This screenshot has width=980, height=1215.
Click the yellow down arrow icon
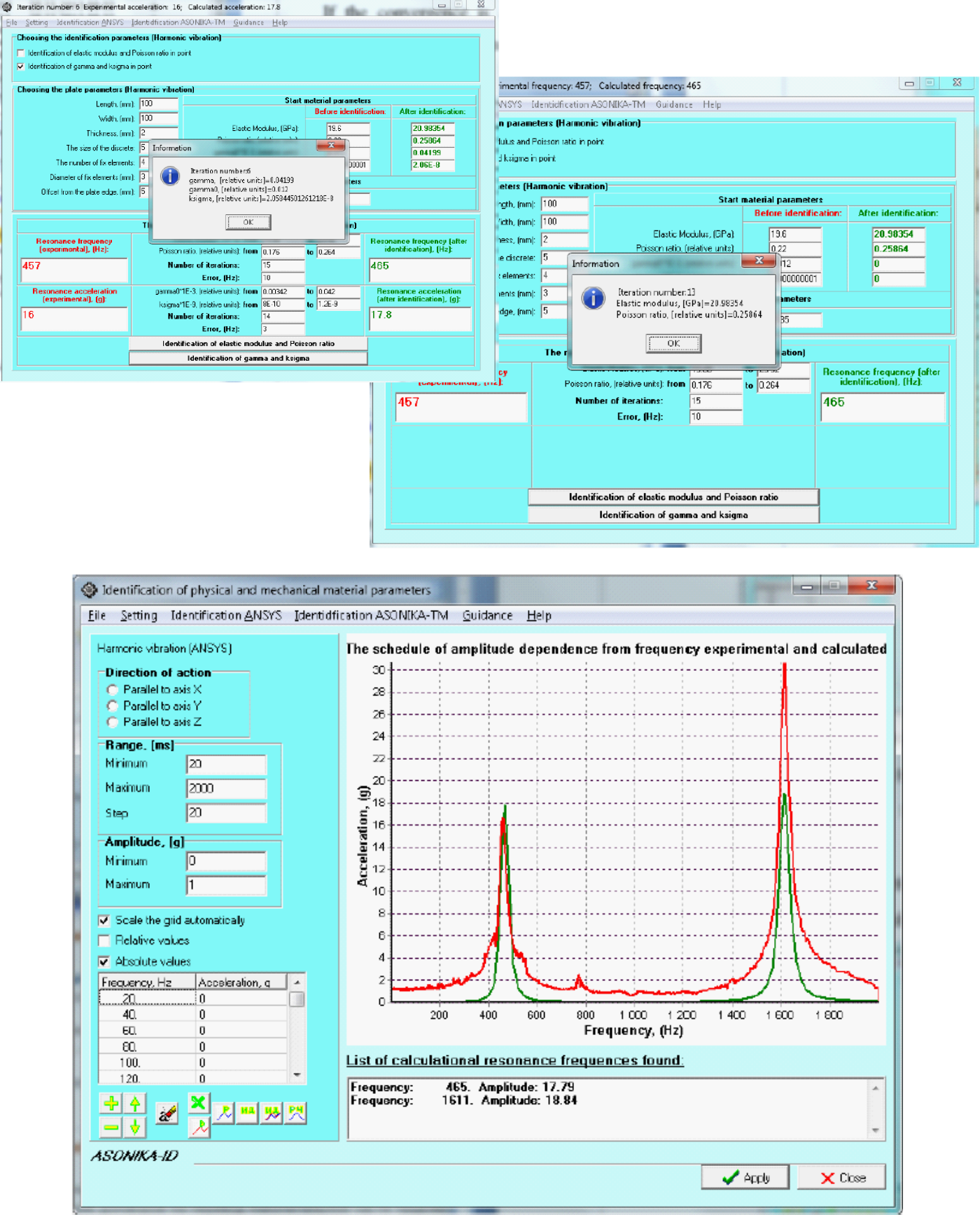135,1127
